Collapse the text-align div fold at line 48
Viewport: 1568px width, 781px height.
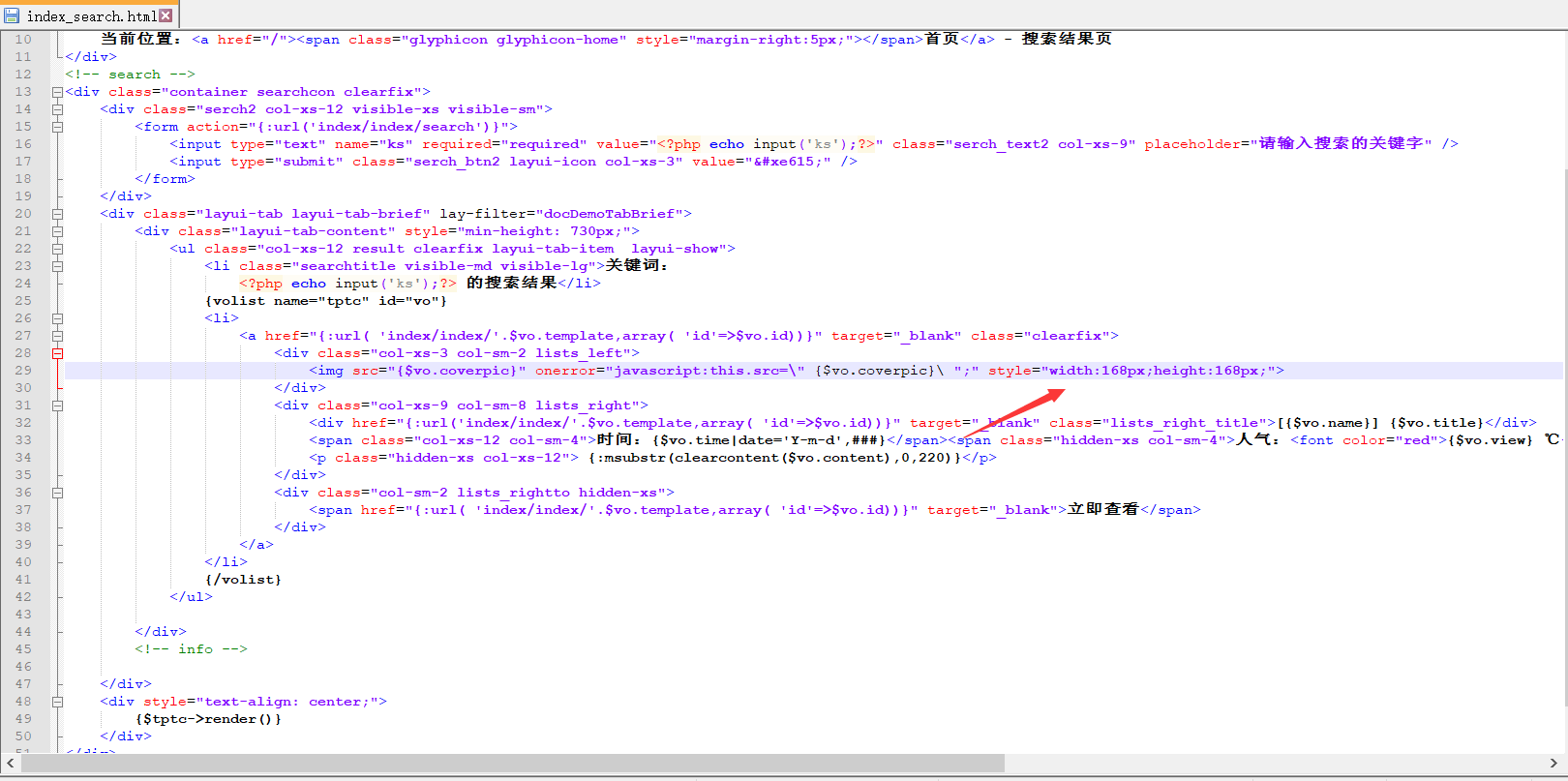pyautogui.click(x=57, y=702)
